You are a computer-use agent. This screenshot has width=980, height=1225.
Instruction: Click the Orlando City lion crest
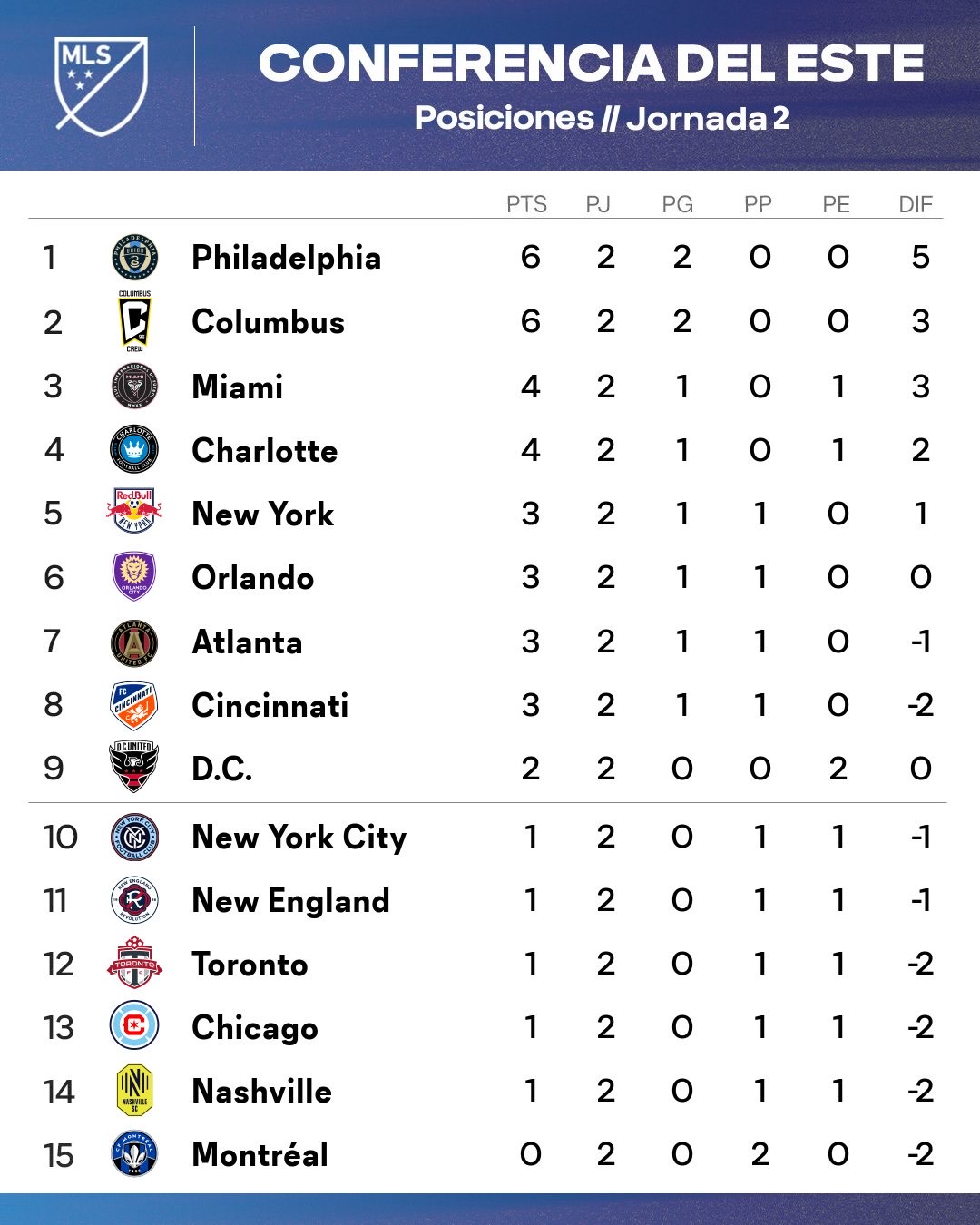tap(134, 577)
